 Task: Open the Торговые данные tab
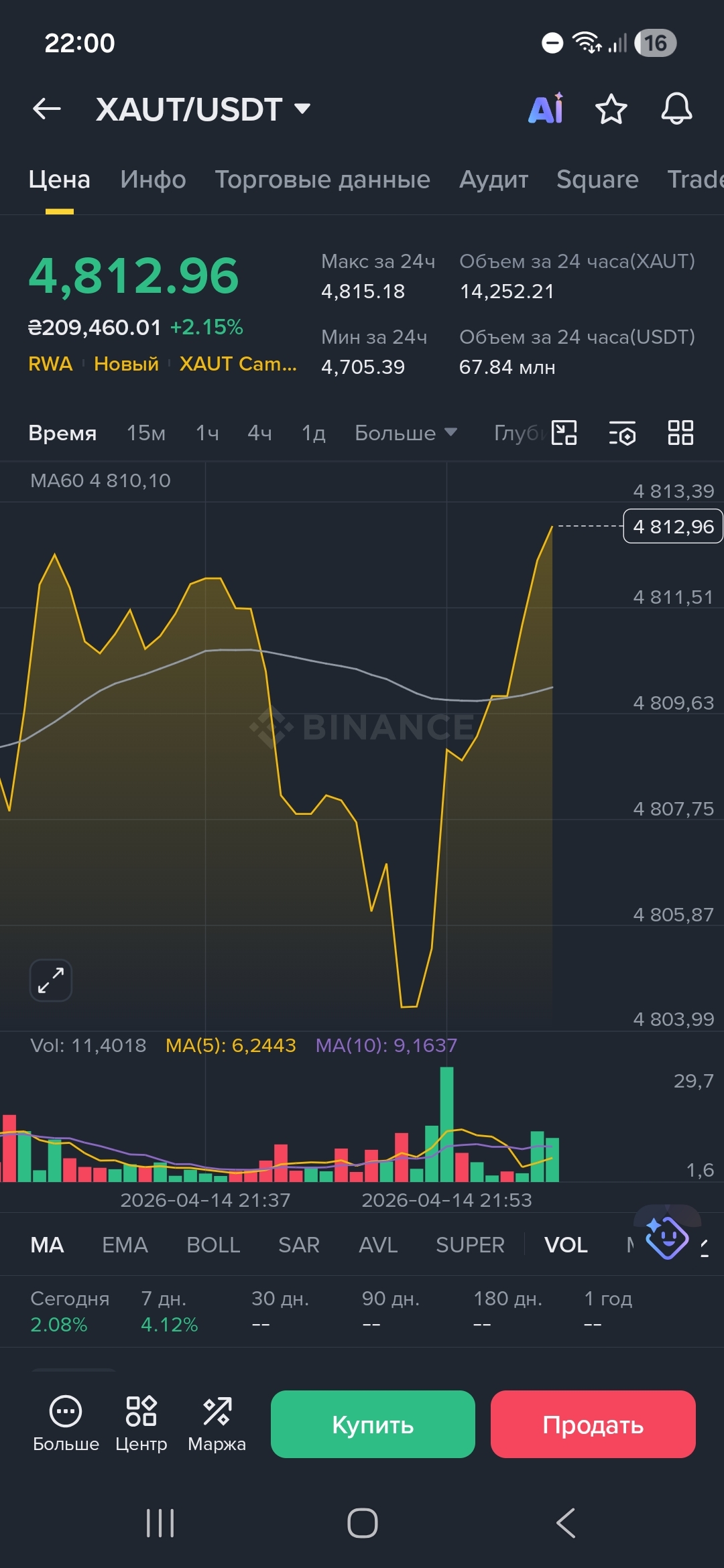322,180
